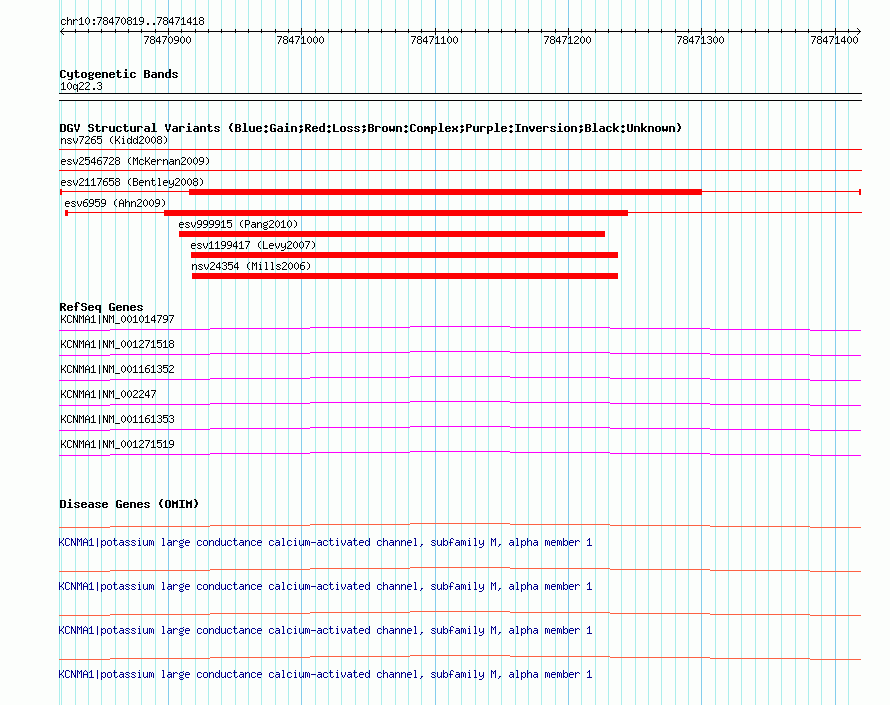This screenshot has height=705, width=890.
Task: Select the RefSeq Genes track title
Action: pyautogui.click(x=101, y=307)
